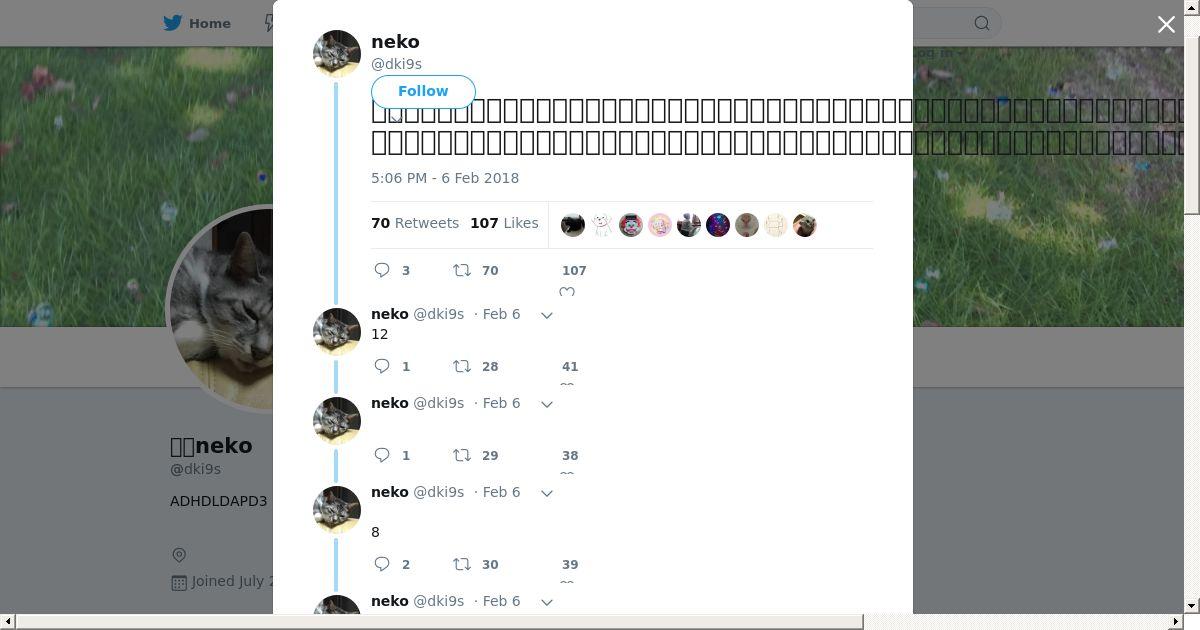Retweet the reply showing 29 retweets
Image resolution: width=1200 pixels, height=630 pixels.
pyautogui.click(x=475, y=455)
